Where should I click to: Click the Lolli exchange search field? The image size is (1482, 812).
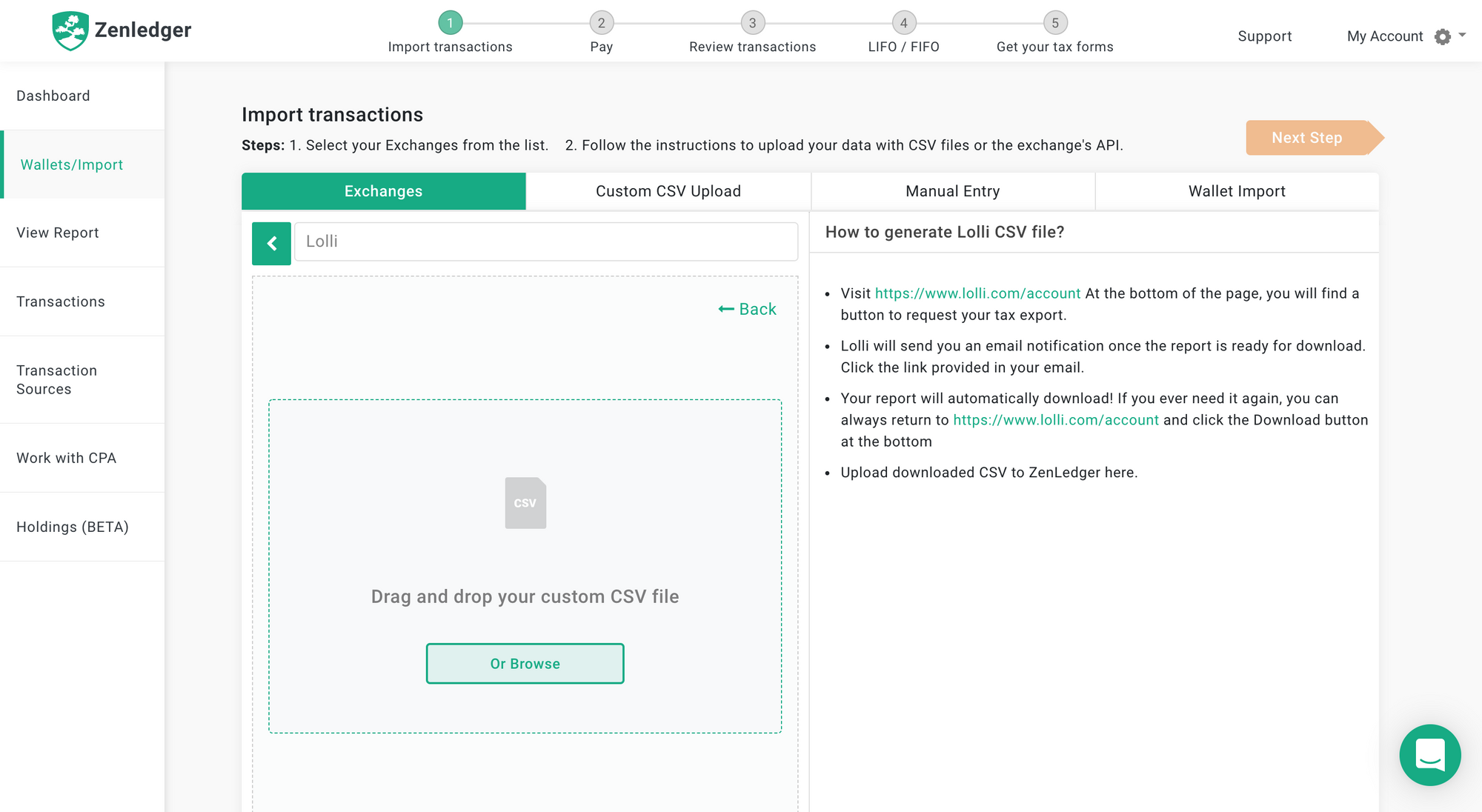click(x=546, y=242)
